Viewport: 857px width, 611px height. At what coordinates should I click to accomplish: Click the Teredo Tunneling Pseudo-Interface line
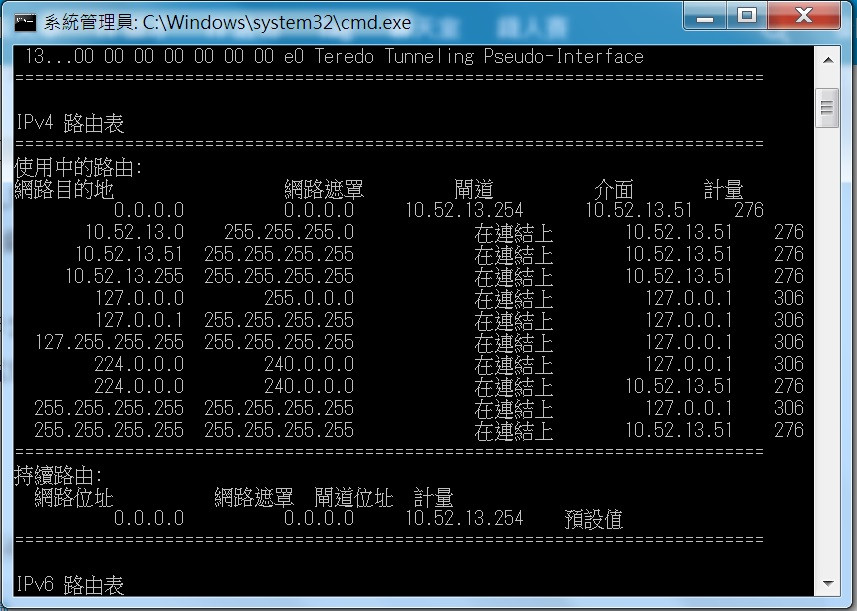(x=334, y=56)
